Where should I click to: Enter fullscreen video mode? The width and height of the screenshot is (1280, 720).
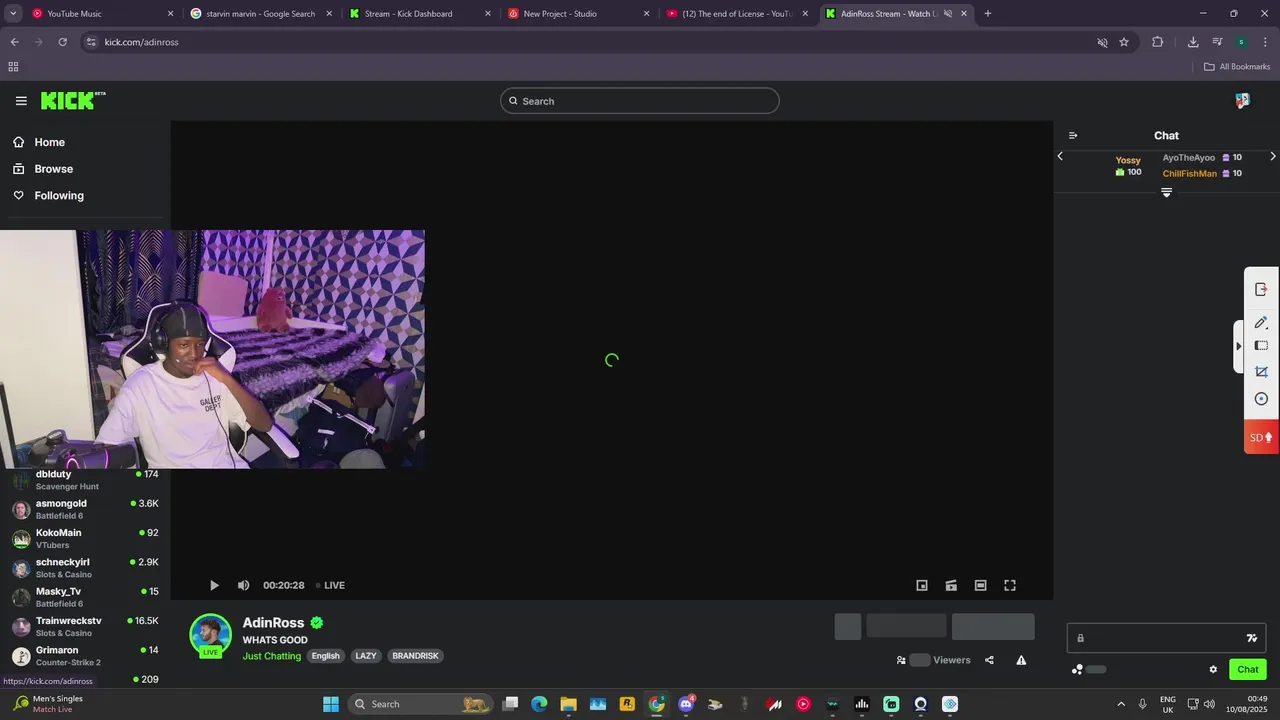[x=1010, y=585]
